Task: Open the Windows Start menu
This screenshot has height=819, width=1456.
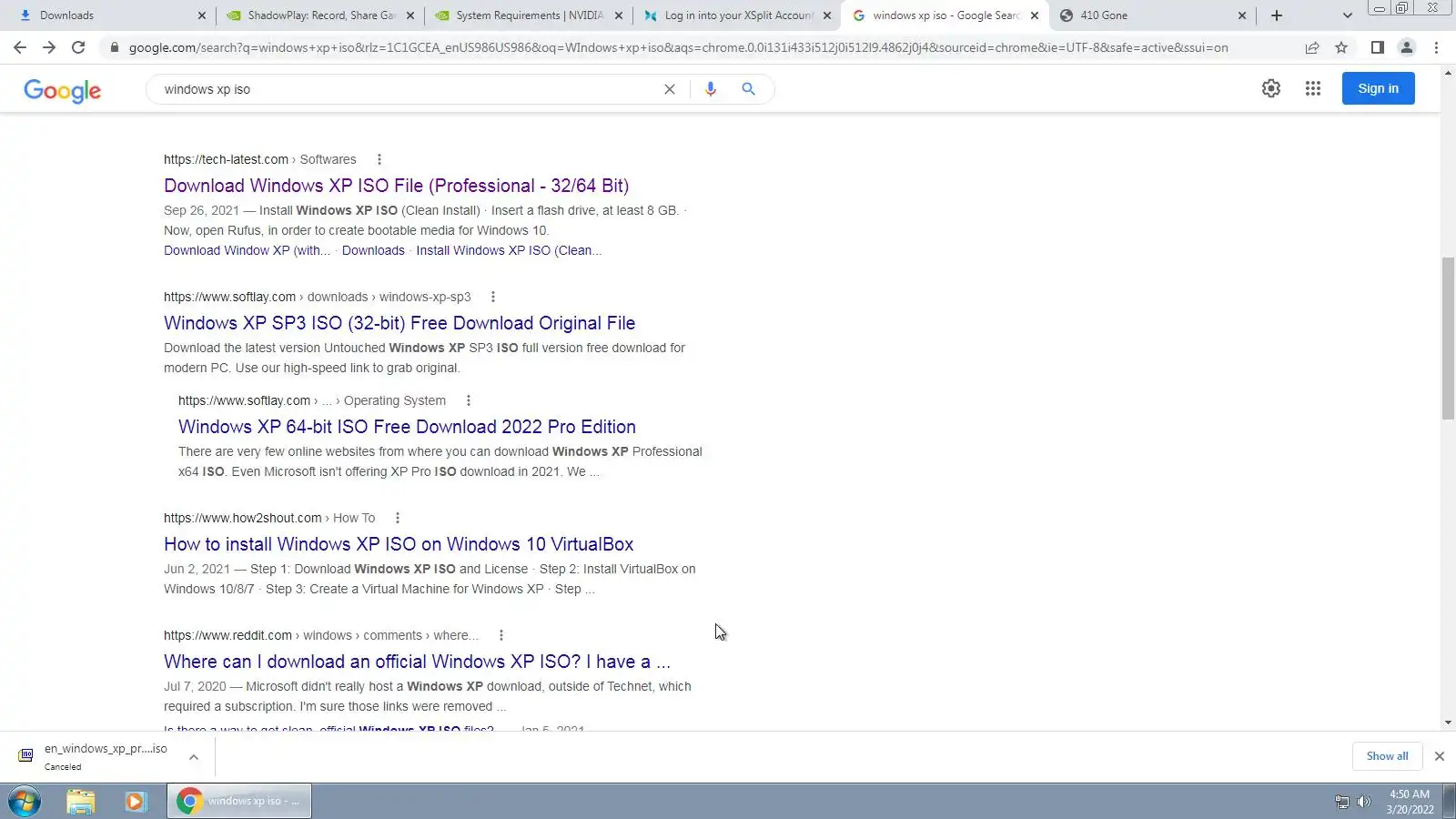Action: click(25, 802)
